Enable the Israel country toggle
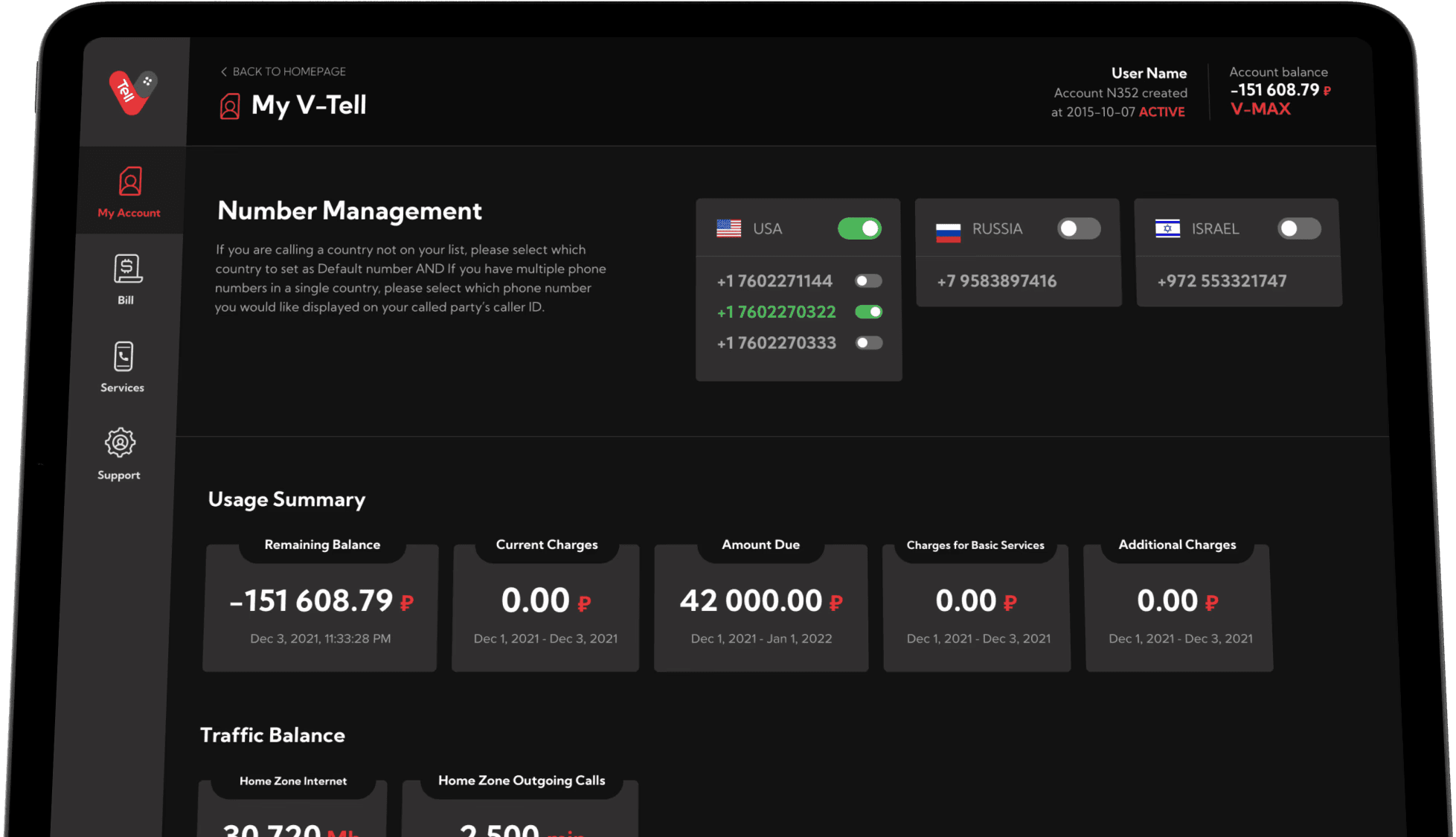Viewport: 1456px width, 837px height. tap(1299, 228)
